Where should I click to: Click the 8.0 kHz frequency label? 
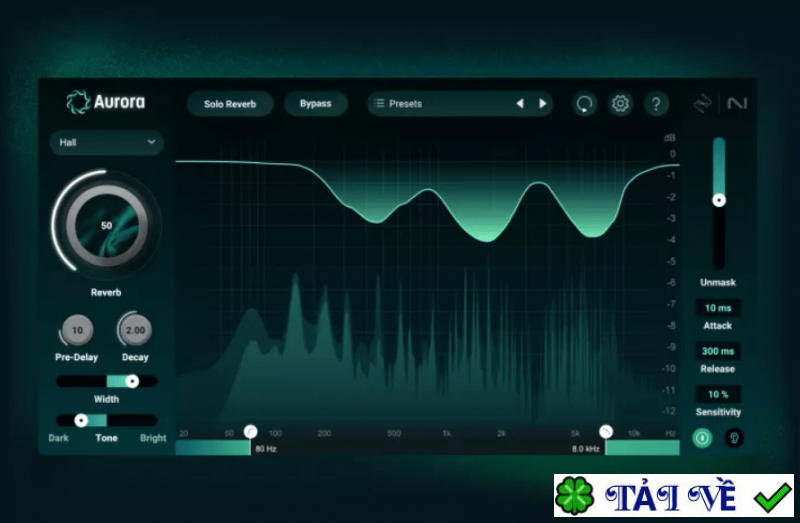point(586,449)
